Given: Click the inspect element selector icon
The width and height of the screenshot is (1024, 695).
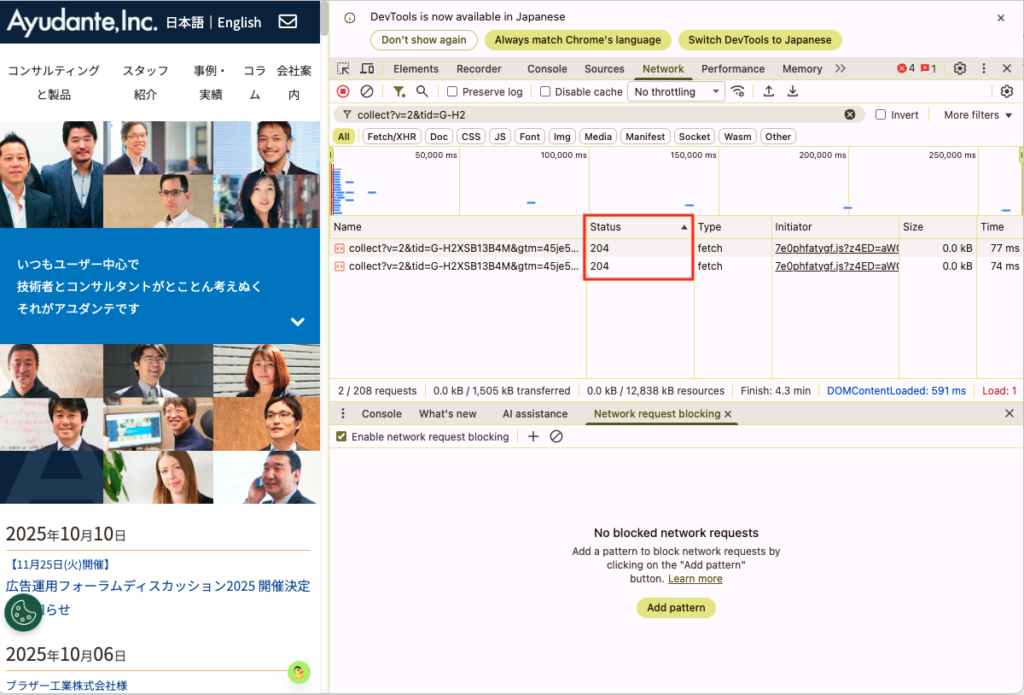Looking at the screenshot, I should [x=343, y=69].
